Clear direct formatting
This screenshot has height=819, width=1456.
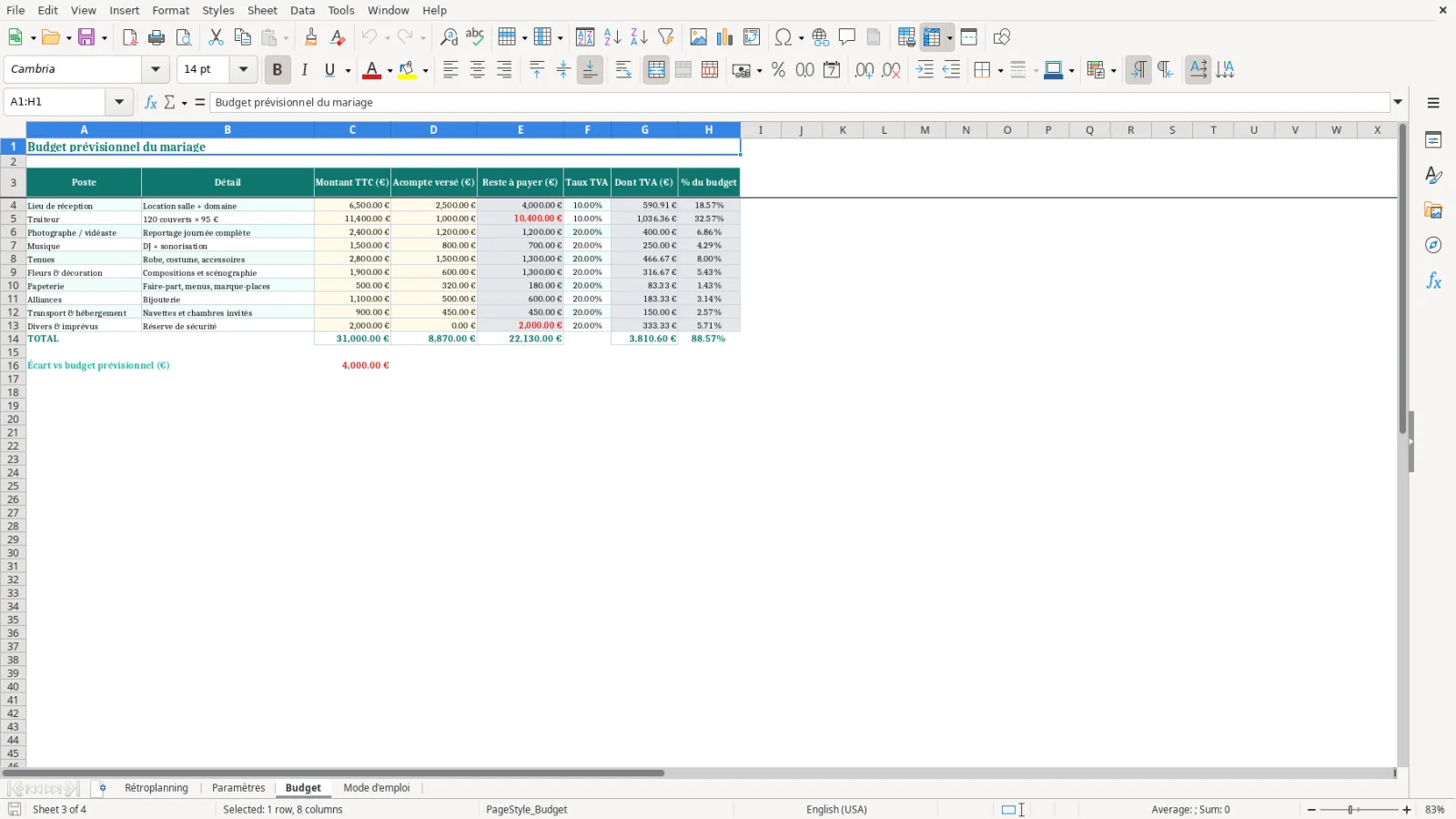[x=338, y=37]
